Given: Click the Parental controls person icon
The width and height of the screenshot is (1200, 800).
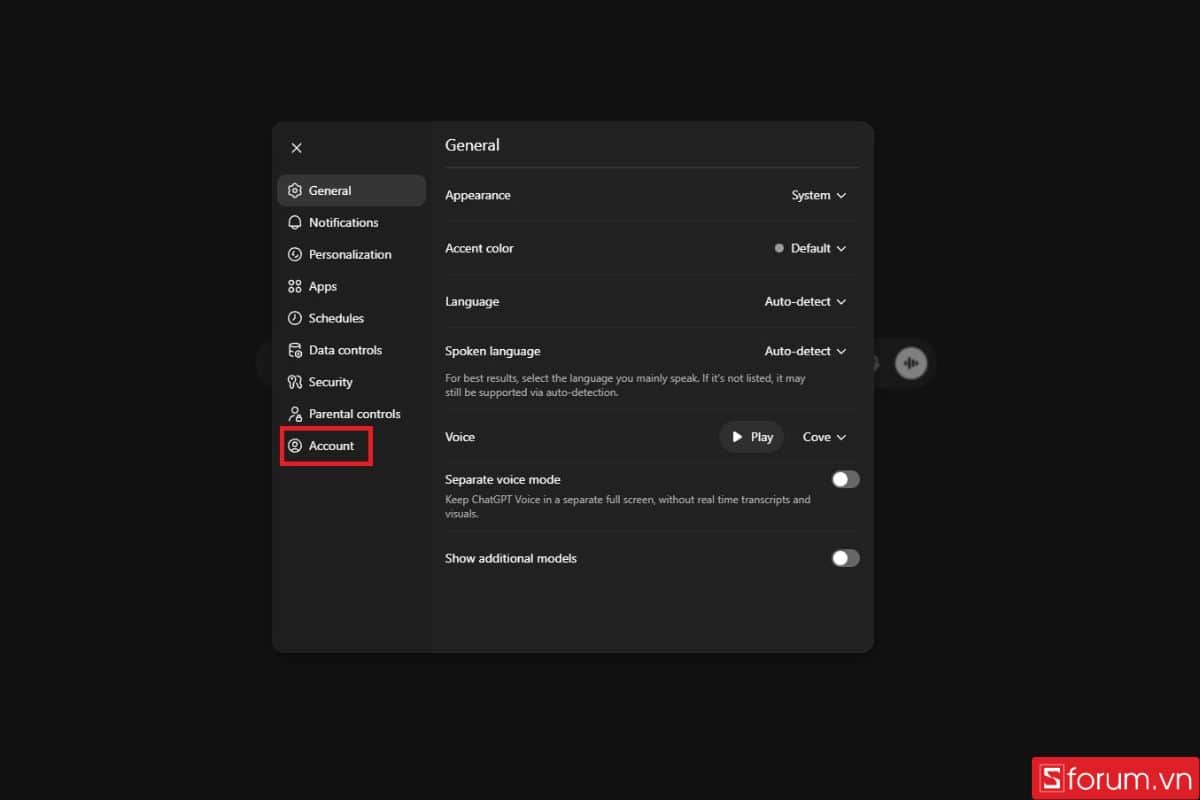Looking at the screenshot, I should click(x=295, y=414).
